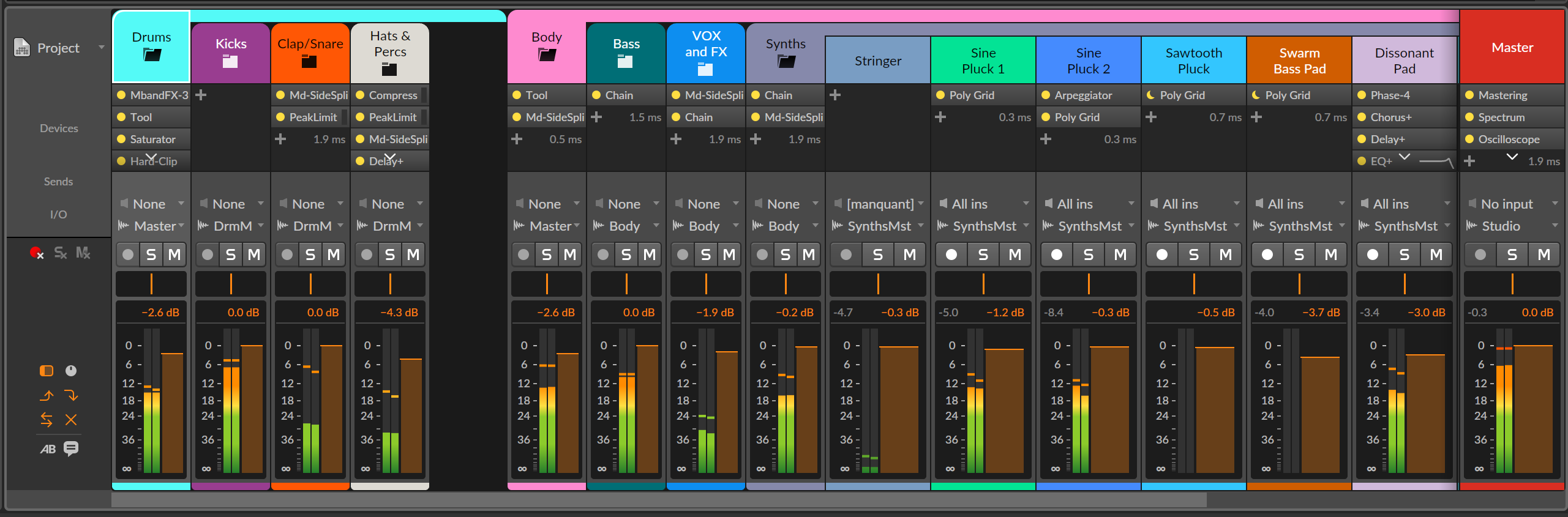The width and height of the screenshot is (1568, 517).
Task: Click the orange up-right arrow icon
Action: click(47, 395)
